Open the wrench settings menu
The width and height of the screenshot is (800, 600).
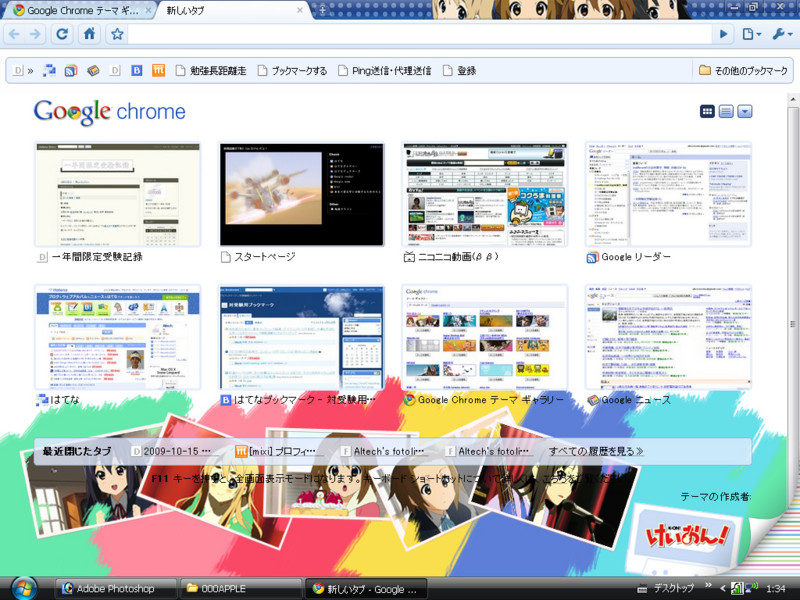[x=782, y=34]
